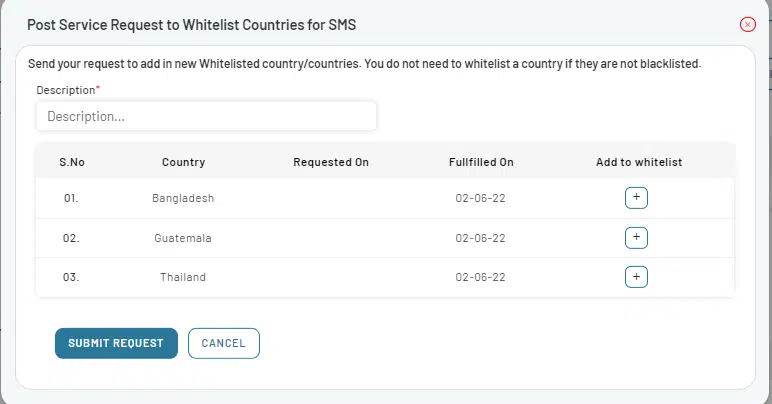Focus the Description text field
Screen dimensions: 772x404
pyautogui.click(x=206, y=116)
